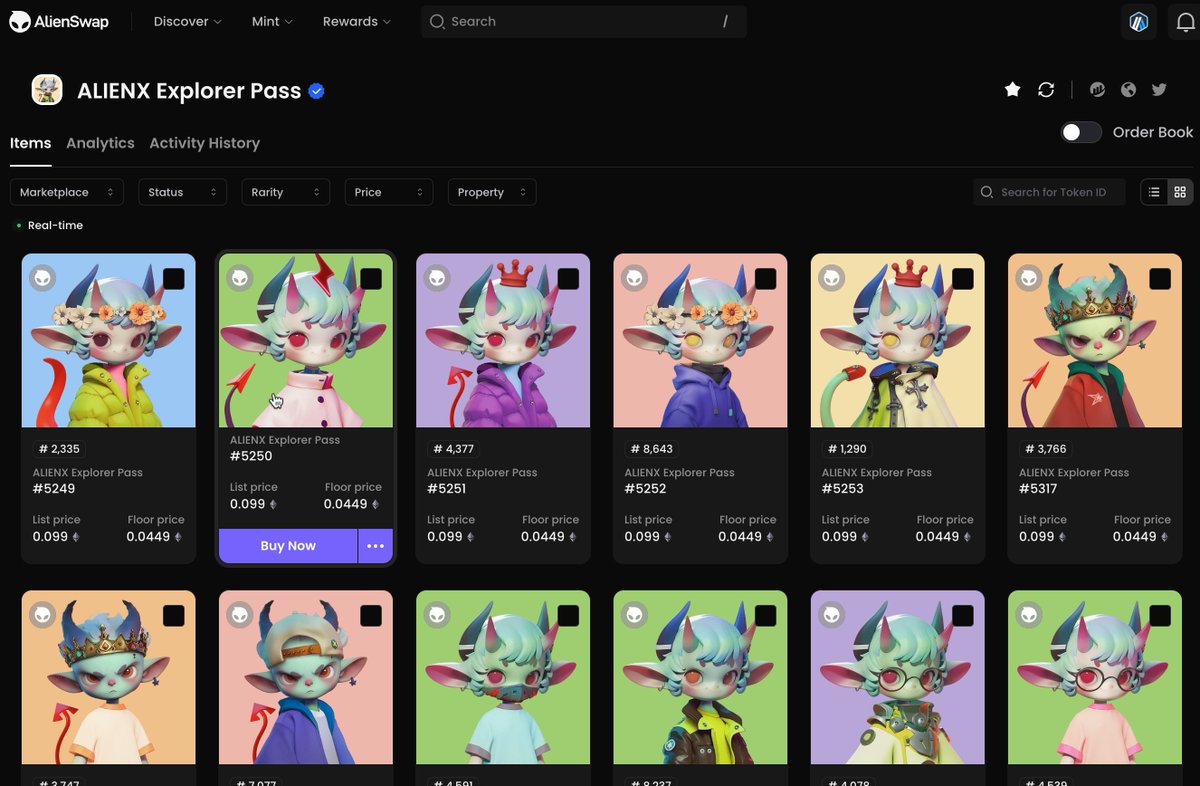
Task: Click the AlienSwap logo
Action: [59, 21]
